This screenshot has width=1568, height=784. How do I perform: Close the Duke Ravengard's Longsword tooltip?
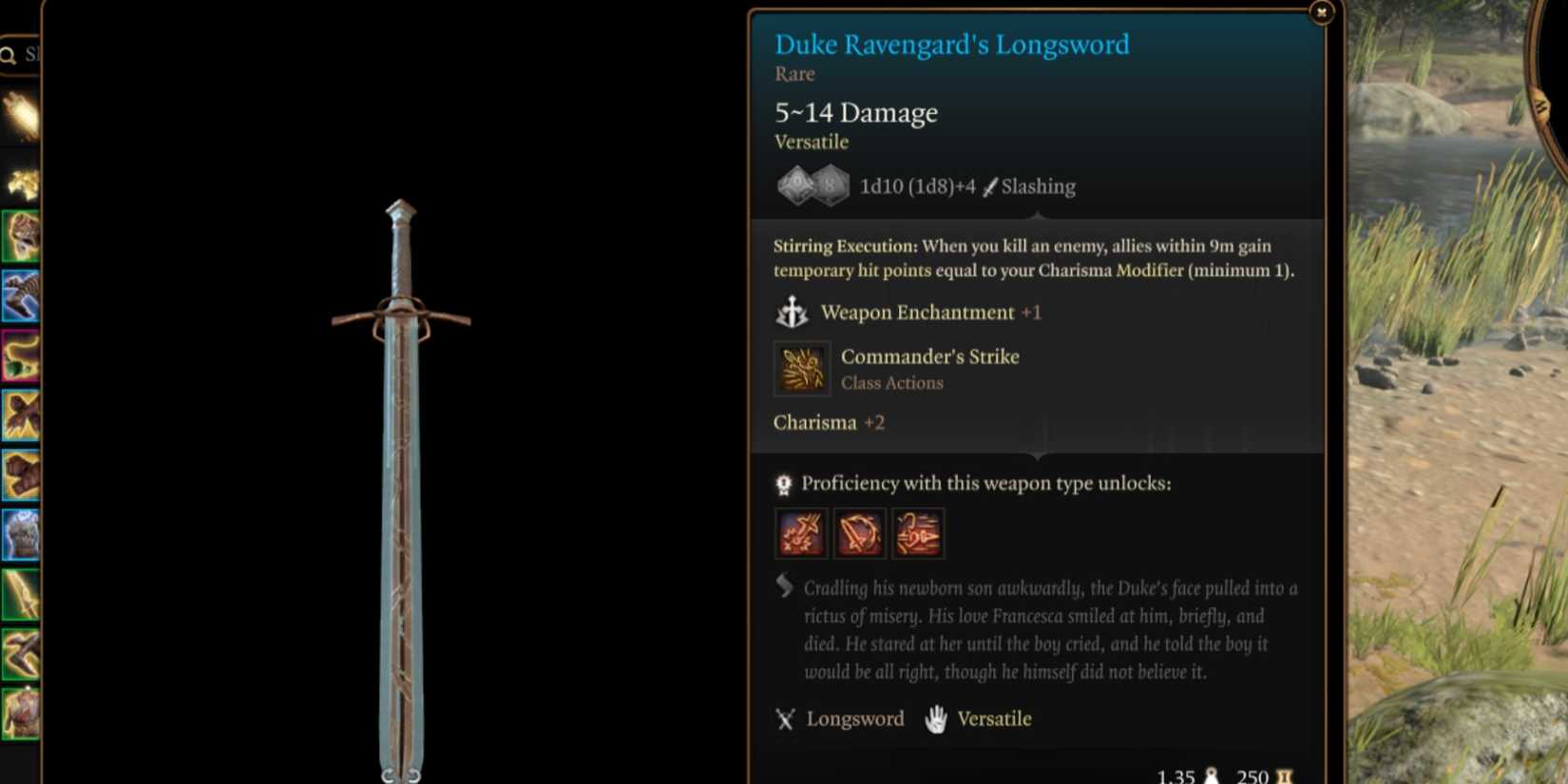(1321, 12)
